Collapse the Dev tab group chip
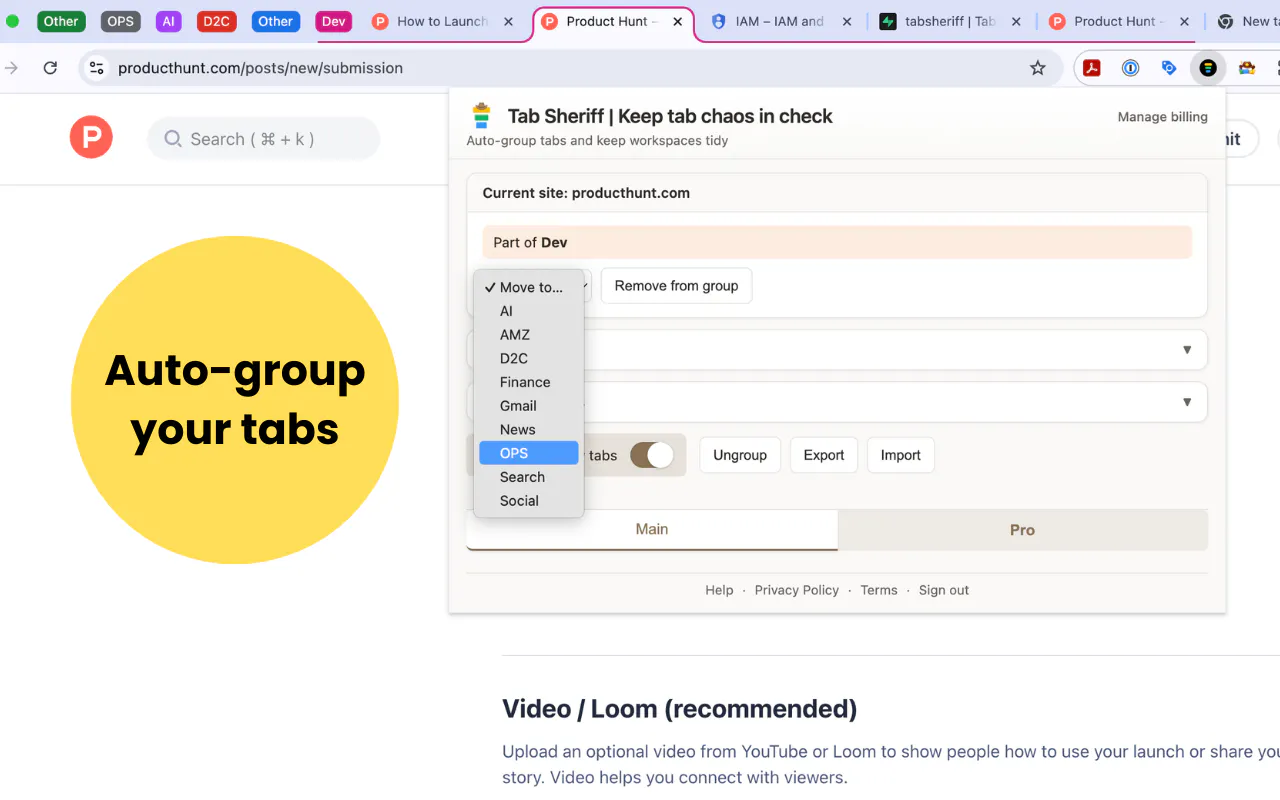The image size is (1280, 800). 333,21
